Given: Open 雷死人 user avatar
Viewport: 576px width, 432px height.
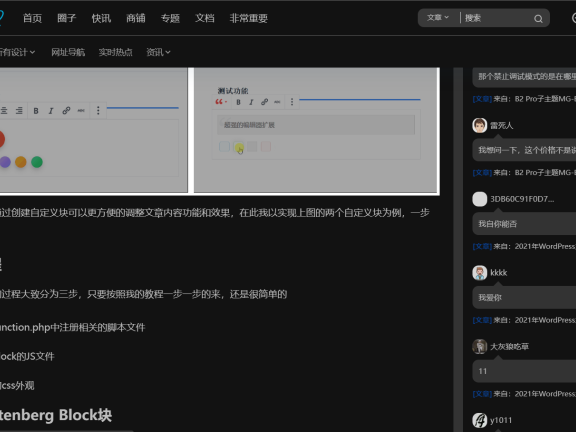Looking at the screenshot, I should click(x=480, y=126).
